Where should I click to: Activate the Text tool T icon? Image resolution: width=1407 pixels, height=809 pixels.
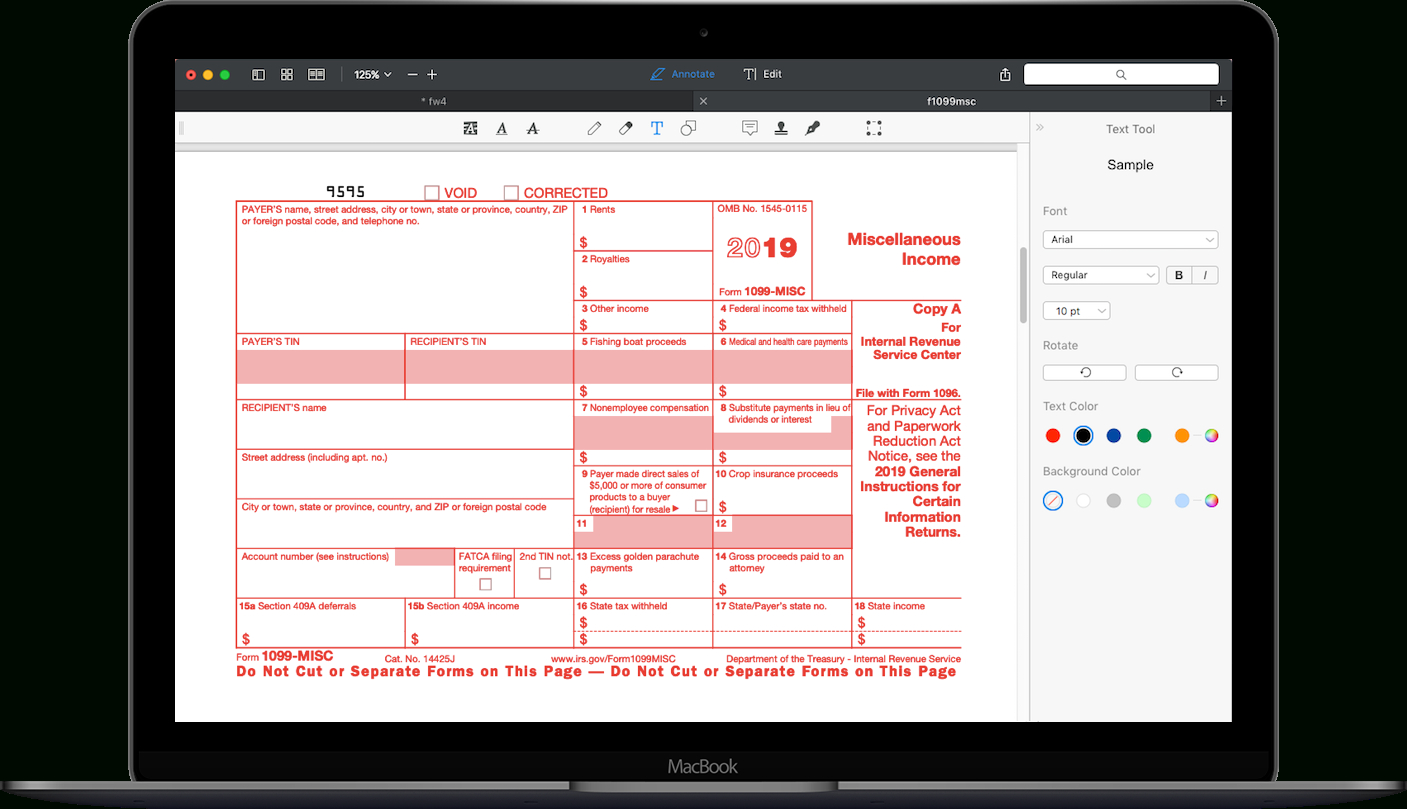point(657,128)
